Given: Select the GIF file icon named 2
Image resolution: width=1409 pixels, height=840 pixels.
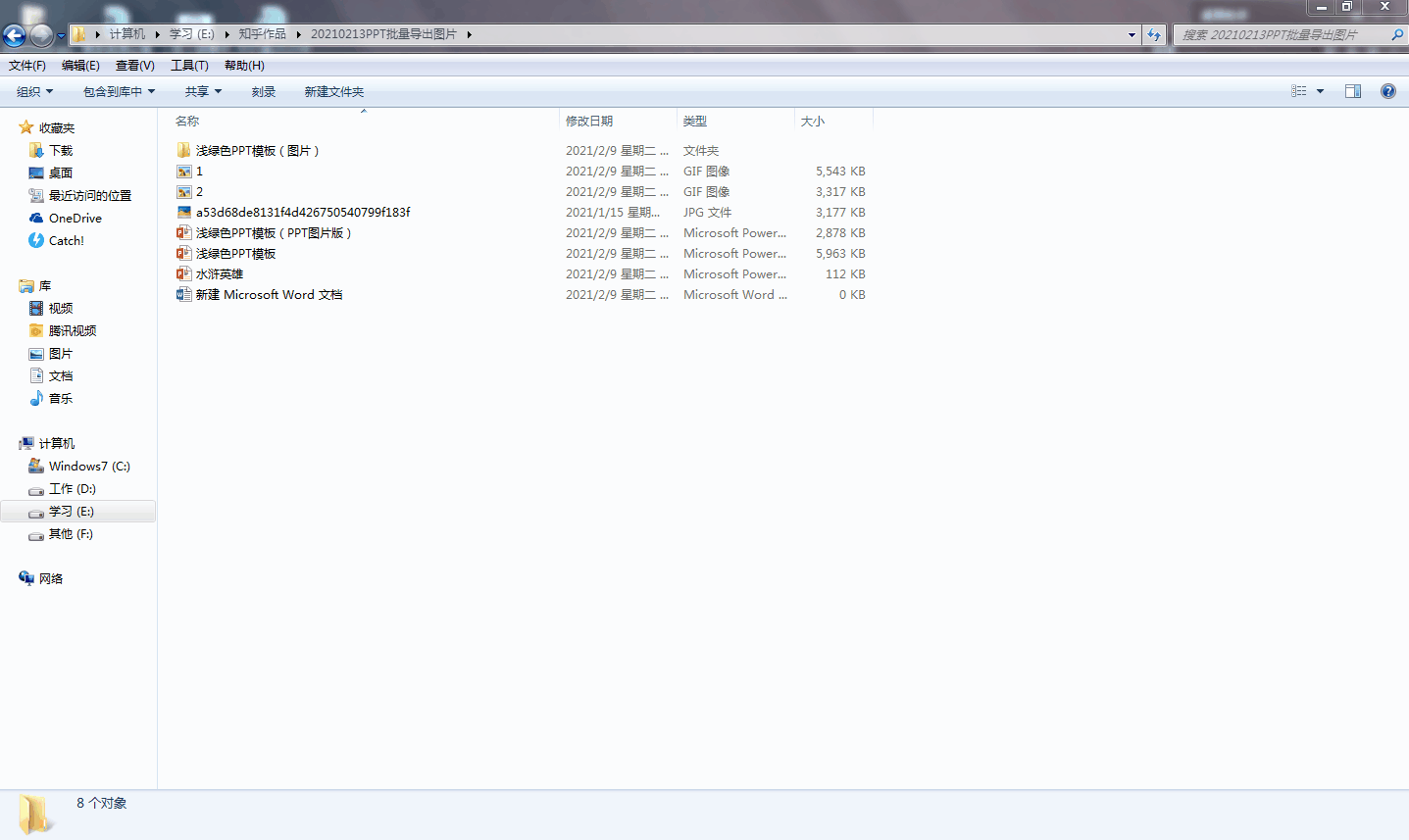Looking at the screenshot, I should 183,192.
